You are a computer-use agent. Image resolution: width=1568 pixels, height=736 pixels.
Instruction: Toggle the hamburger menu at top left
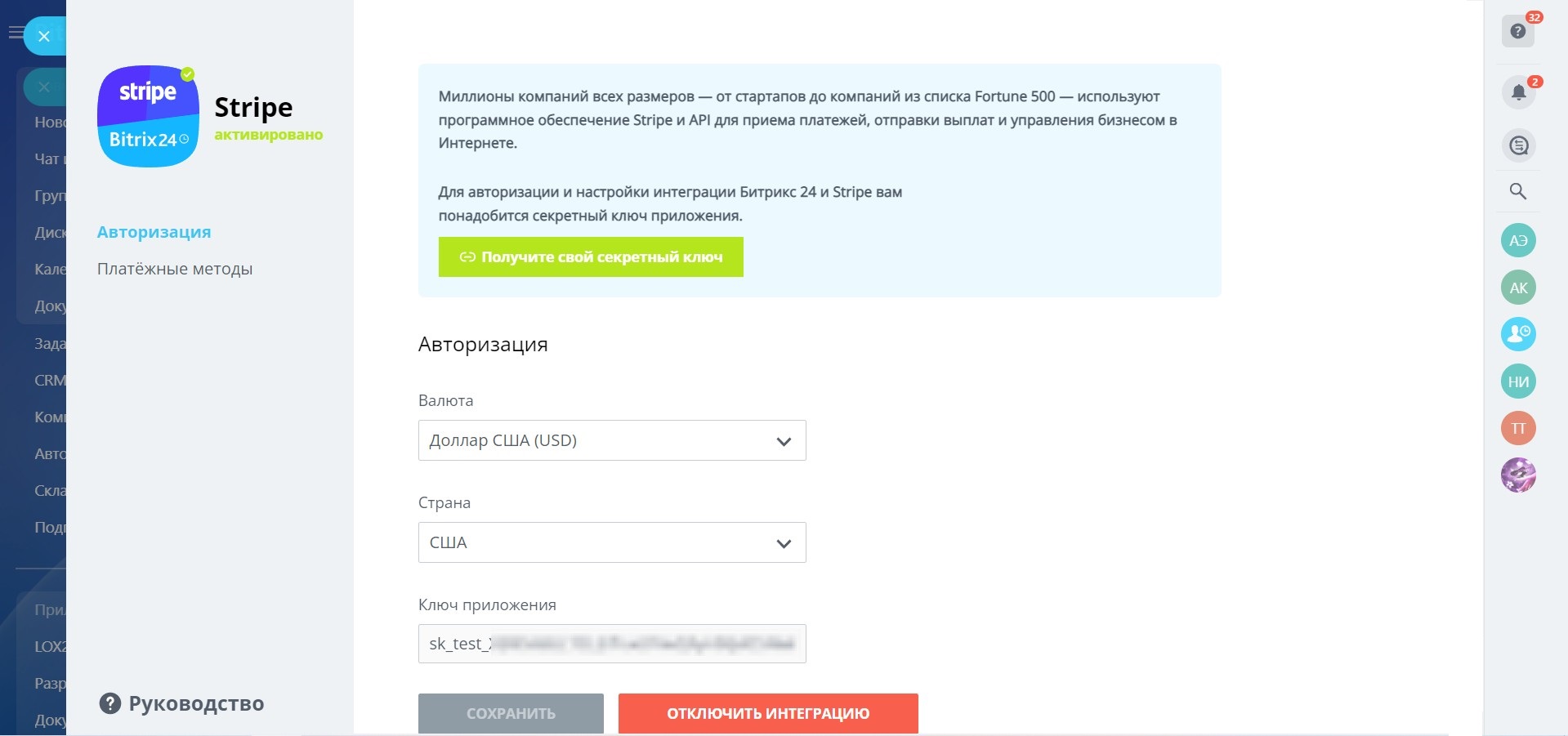coord(15,33)
